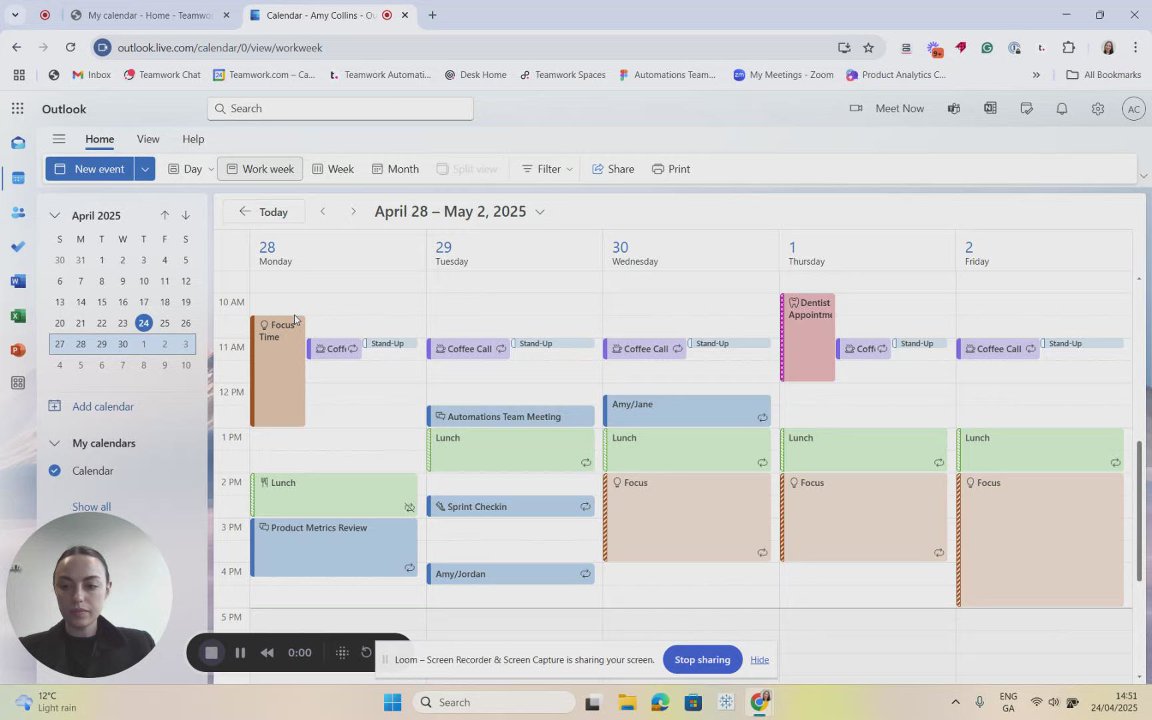The image size is (1152, 720).
Task: Bookmark this page with star icon
Action: pyautogui.click(x=868, y=48)
